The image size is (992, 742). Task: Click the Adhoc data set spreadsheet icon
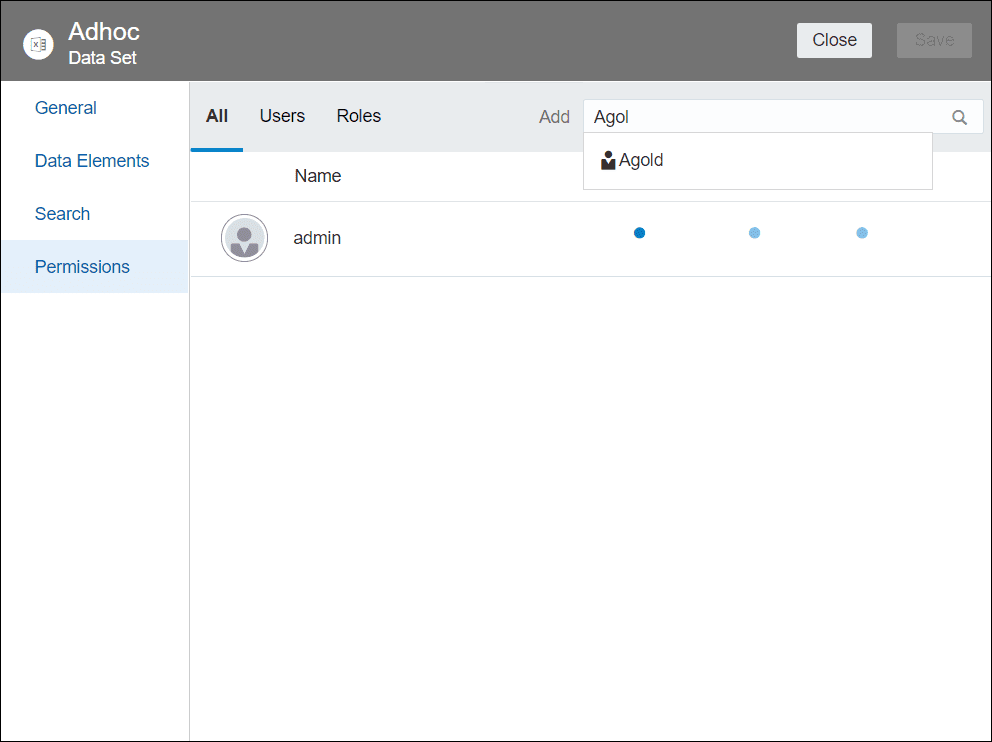pyautogui.click(x=39, y=44)
